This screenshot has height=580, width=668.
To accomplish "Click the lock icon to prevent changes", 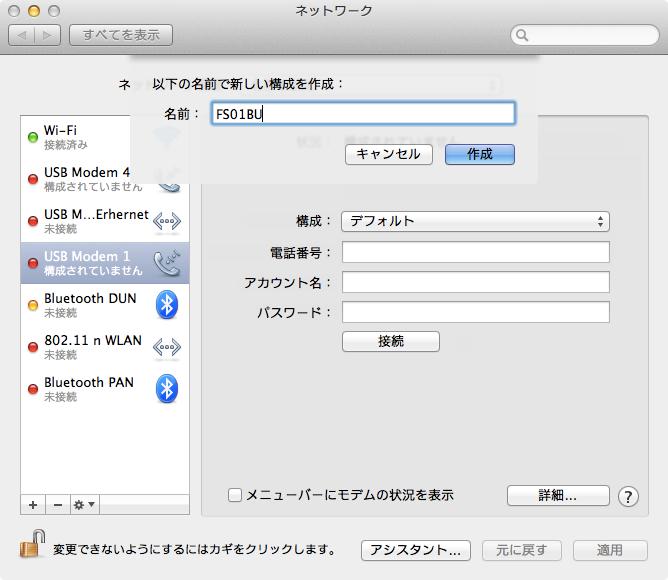I will tap(32, 544).
